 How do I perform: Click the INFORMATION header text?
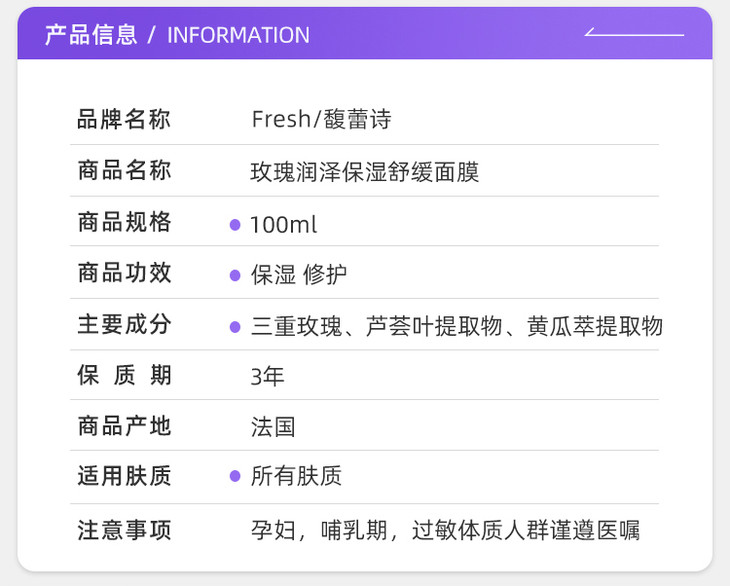(x=238, y=35)
